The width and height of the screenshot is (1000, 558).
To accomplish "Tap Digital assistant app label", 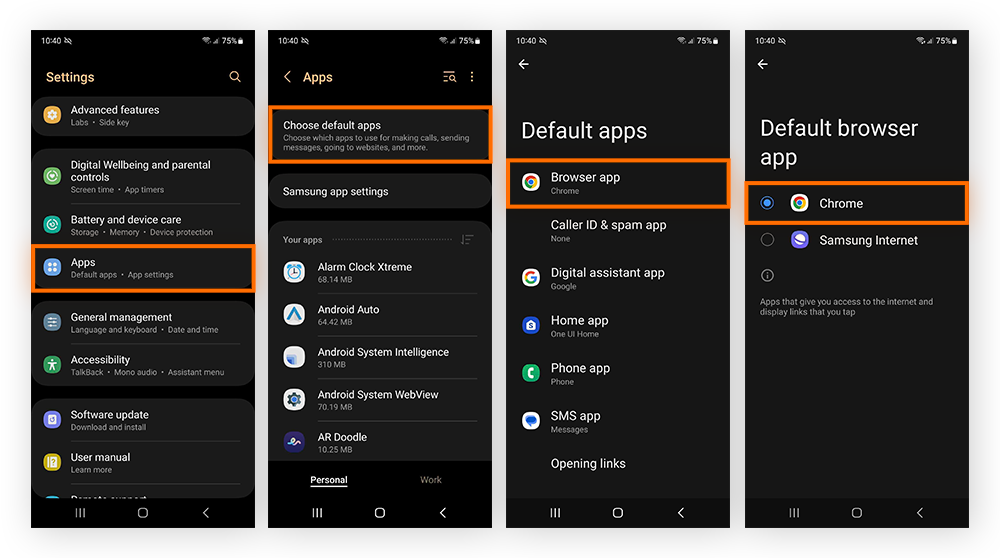I will pyautogui.click(x=608, y=272).
